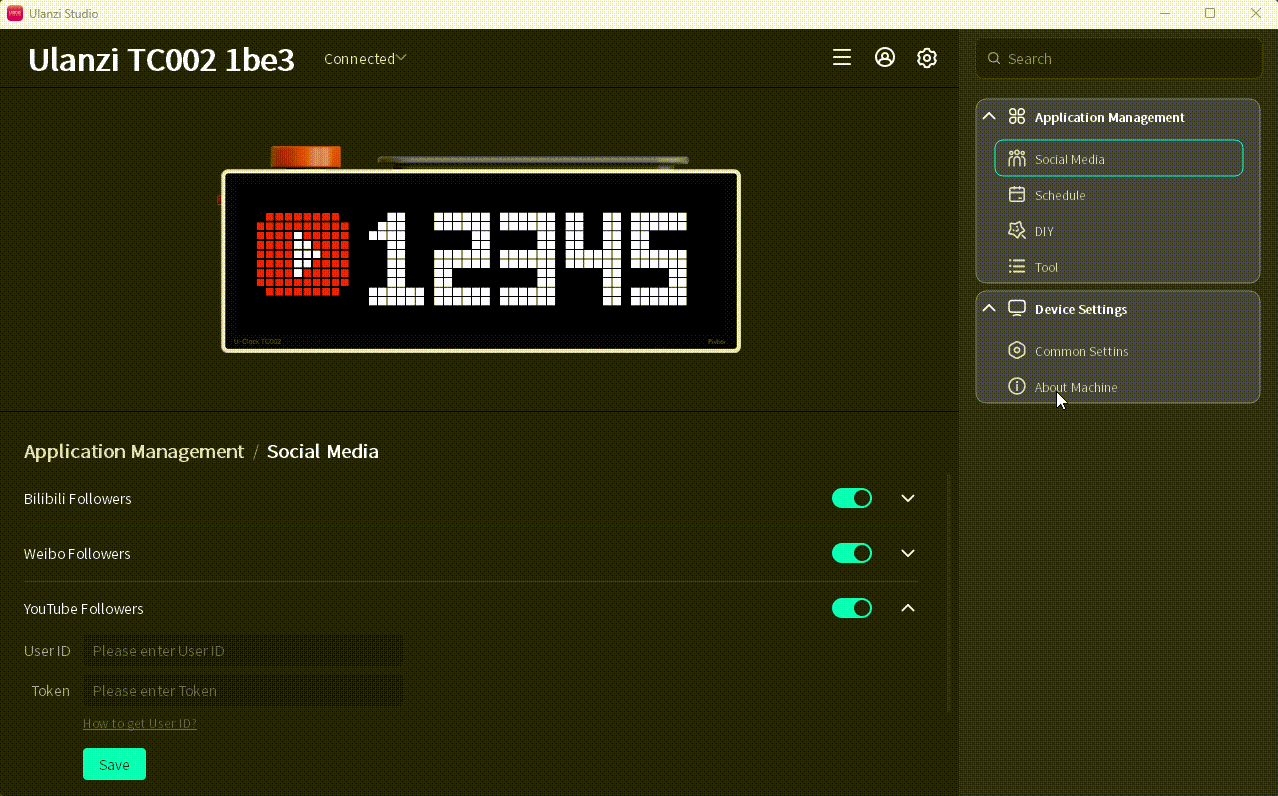This screenshot has height=796, width=1278.
Task: Disable the Weibo Followers toggle
Action: pos(852,553)
